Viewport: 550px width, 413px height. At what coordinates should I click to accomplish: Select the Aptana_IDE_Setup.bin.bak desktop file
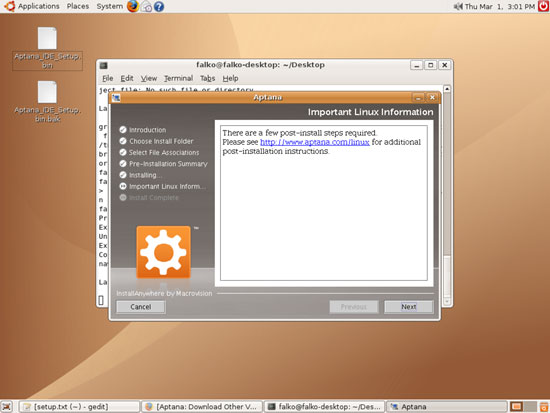(x=47, y=102)
